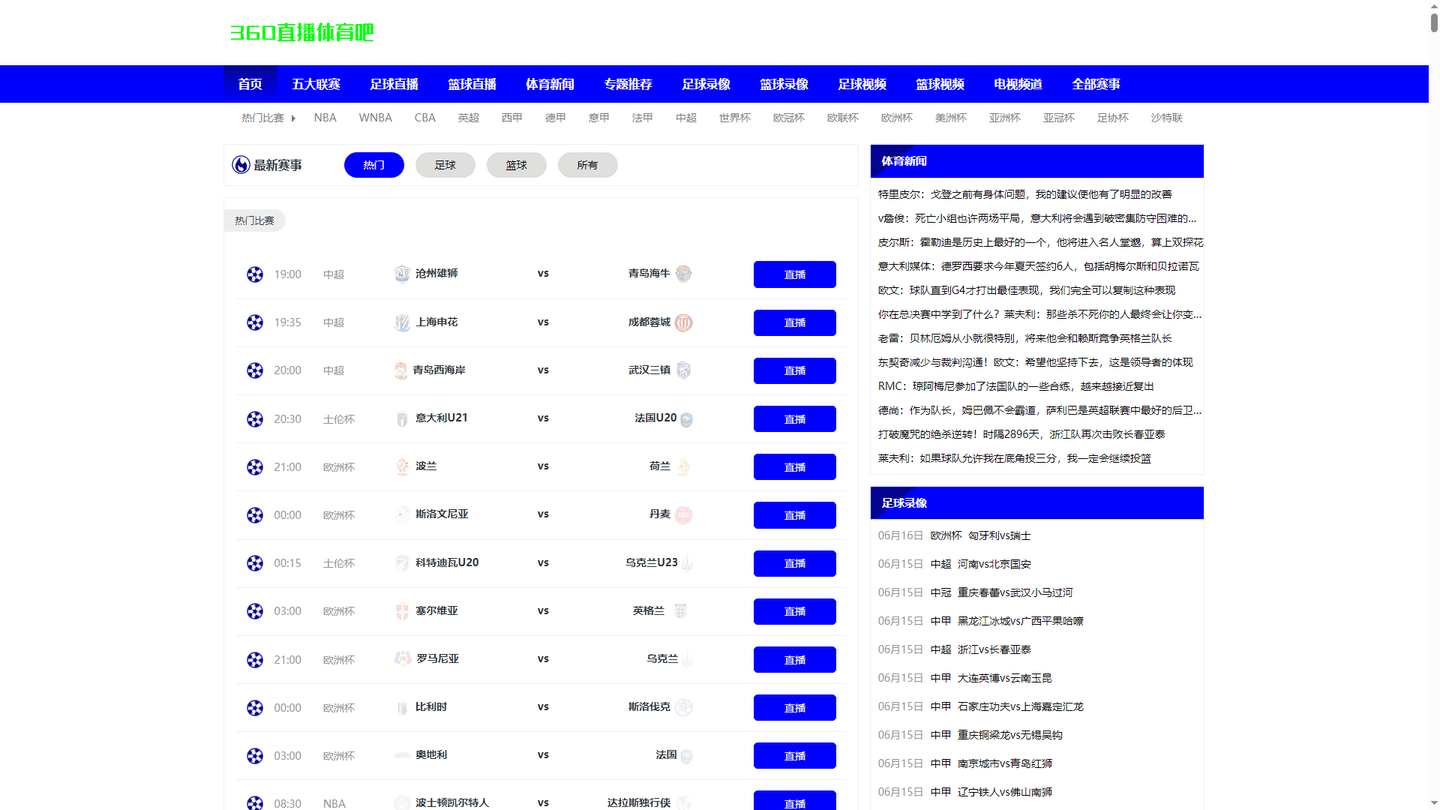This screenshot has height=810, width=1440.
Task: Click the 360直播体育吧 site logo
Action: coord(302,33)
